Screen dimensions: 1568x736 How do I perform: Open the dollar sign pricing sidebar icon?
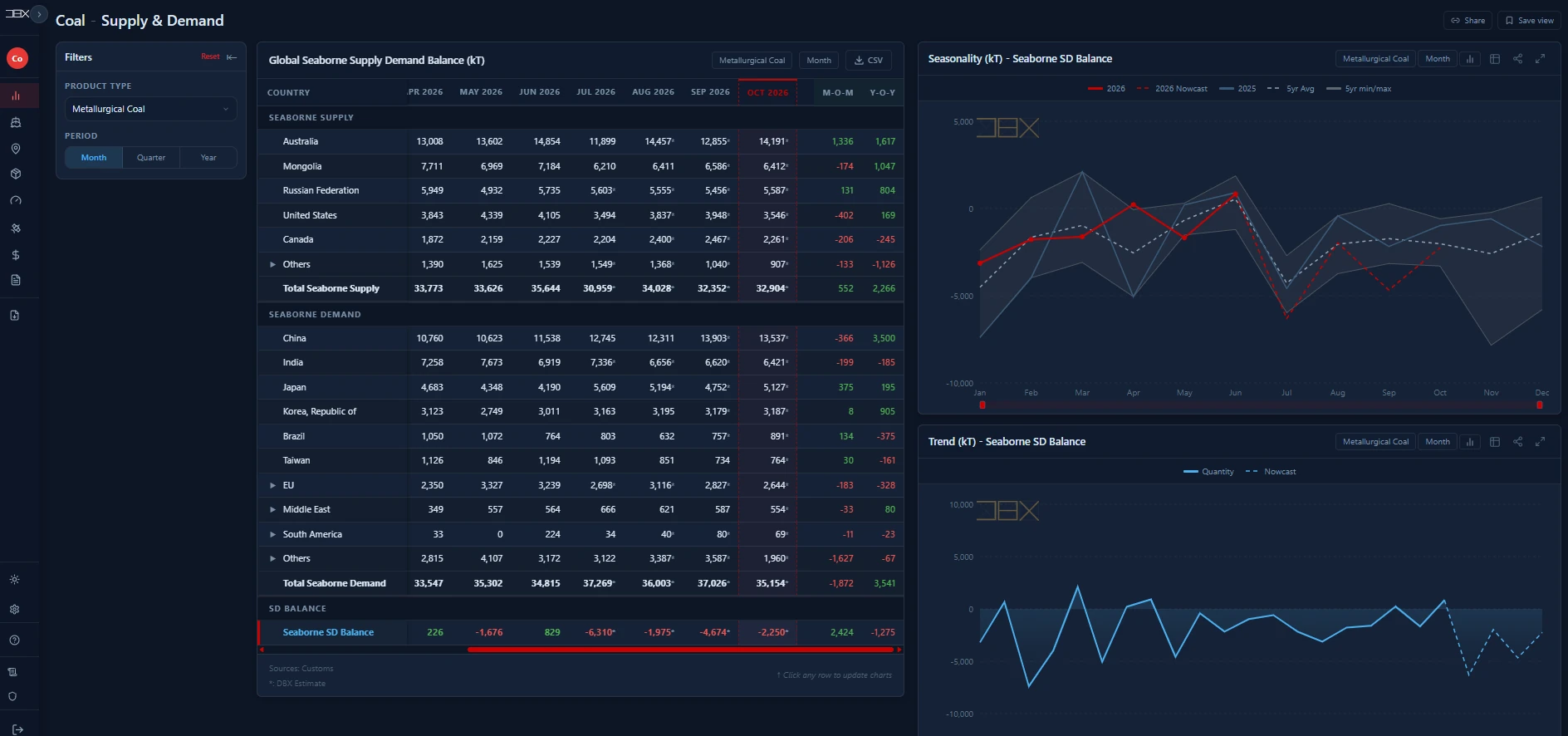pyautogui.click(x=16, y=255)
